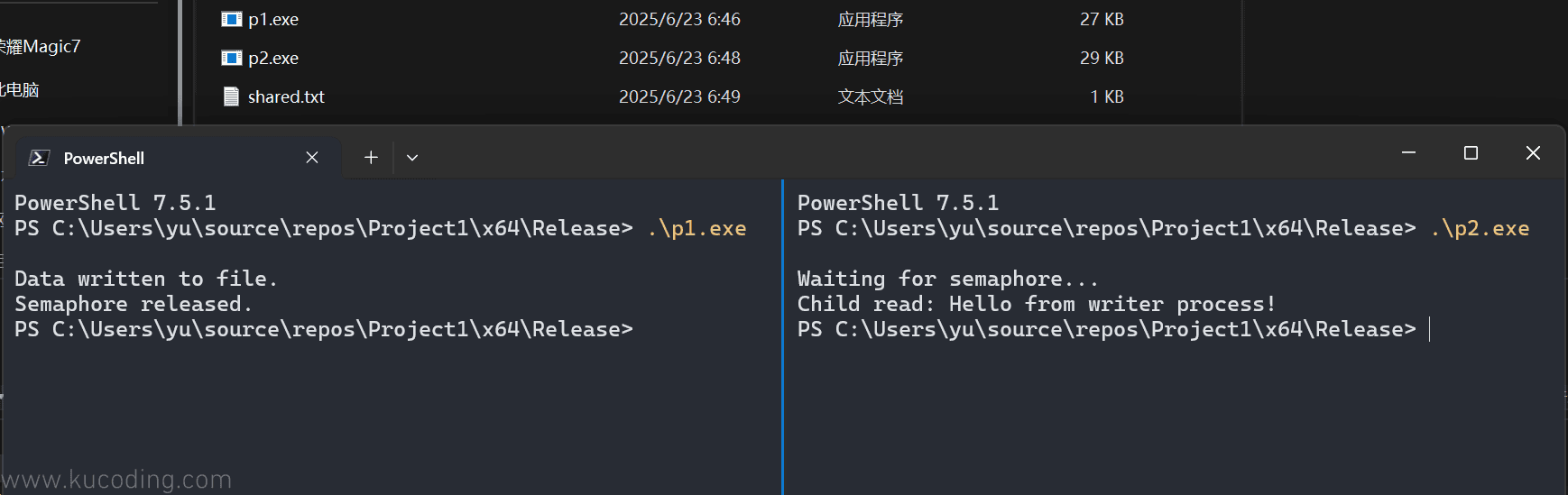Select the p2.exe file name
Image resolution: width=1568 pixels, height=495 pixels.
point(273,58)
